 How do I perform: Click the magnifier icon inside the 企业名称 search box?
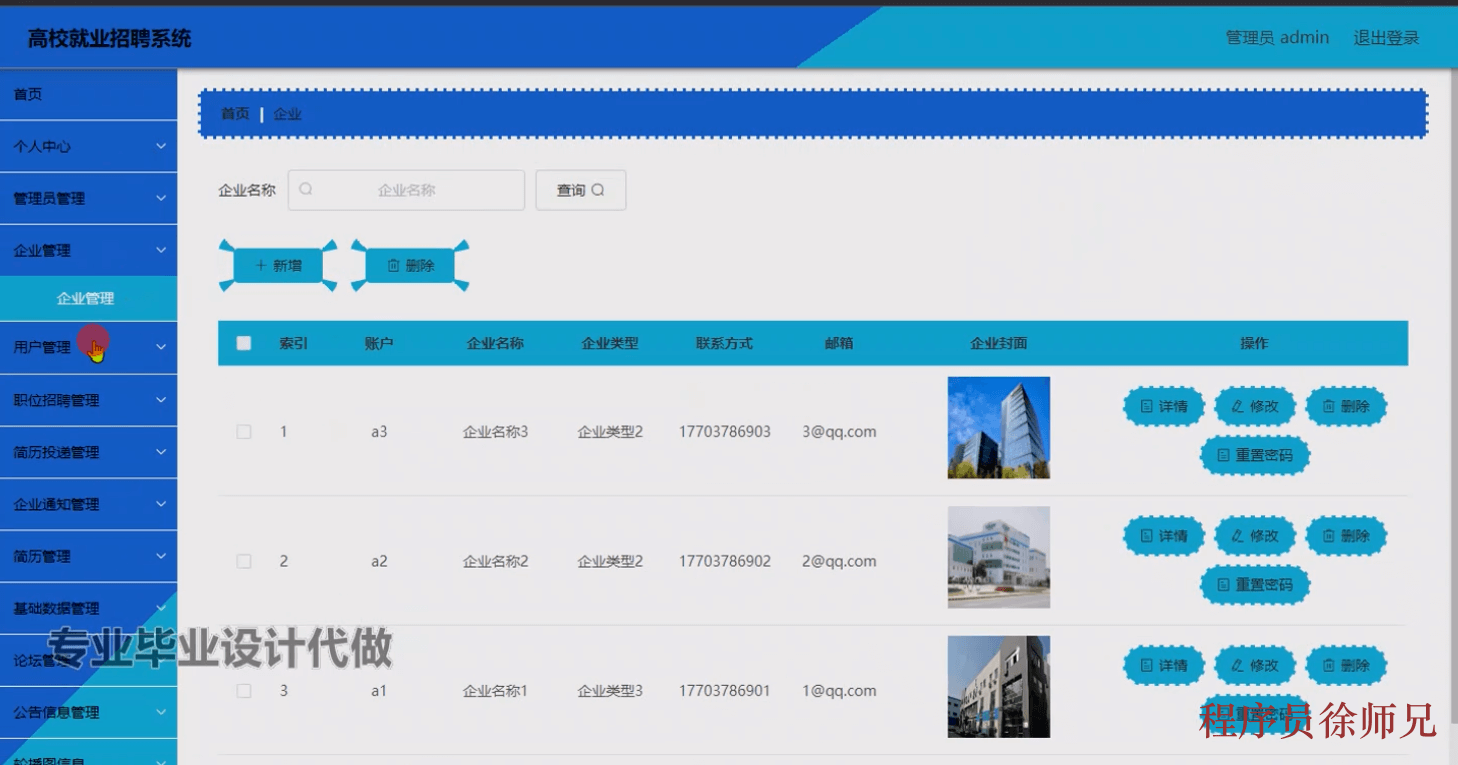click(306, 189)
